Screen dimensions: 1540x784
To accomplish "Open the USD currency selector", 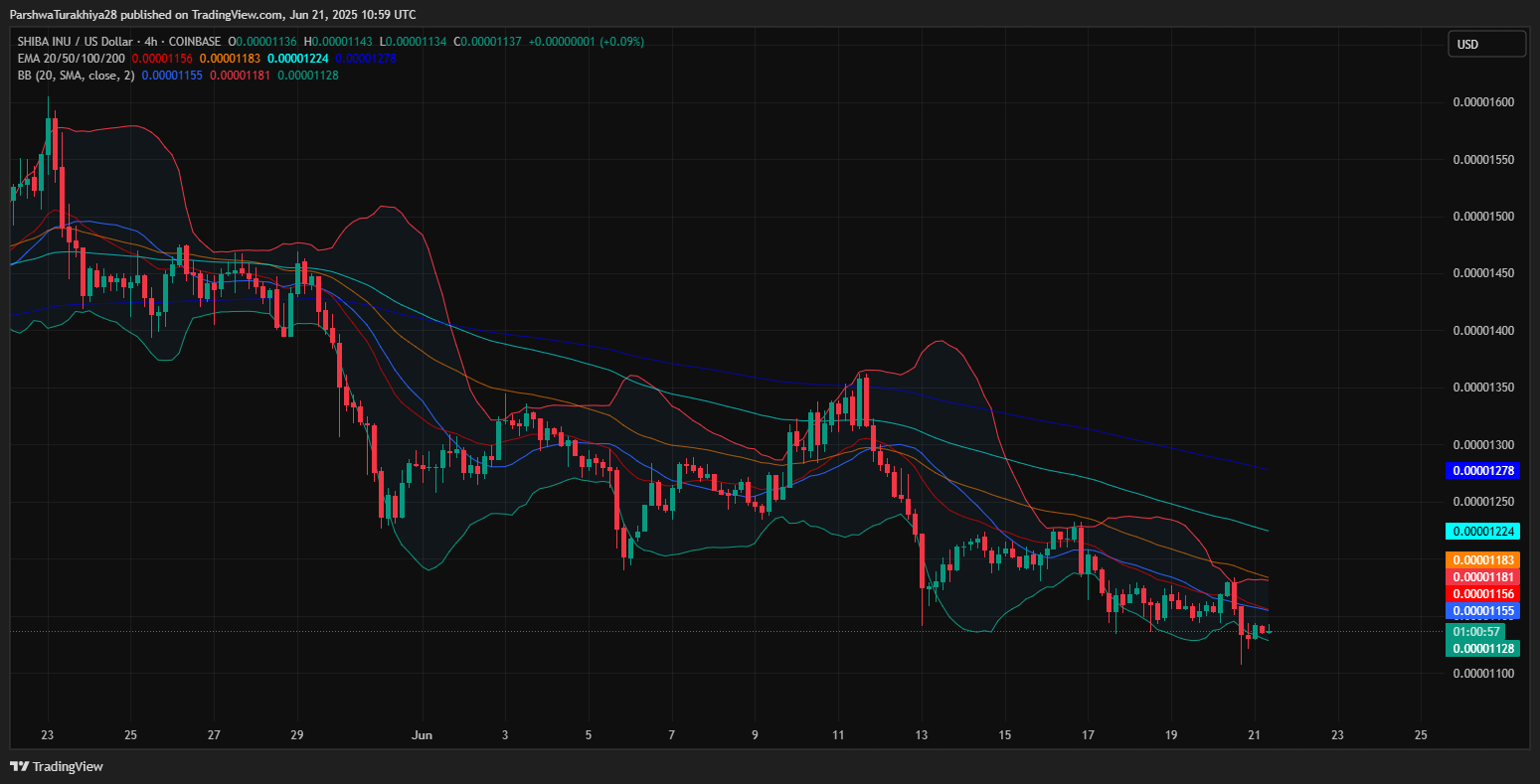I will [1485, 44].
